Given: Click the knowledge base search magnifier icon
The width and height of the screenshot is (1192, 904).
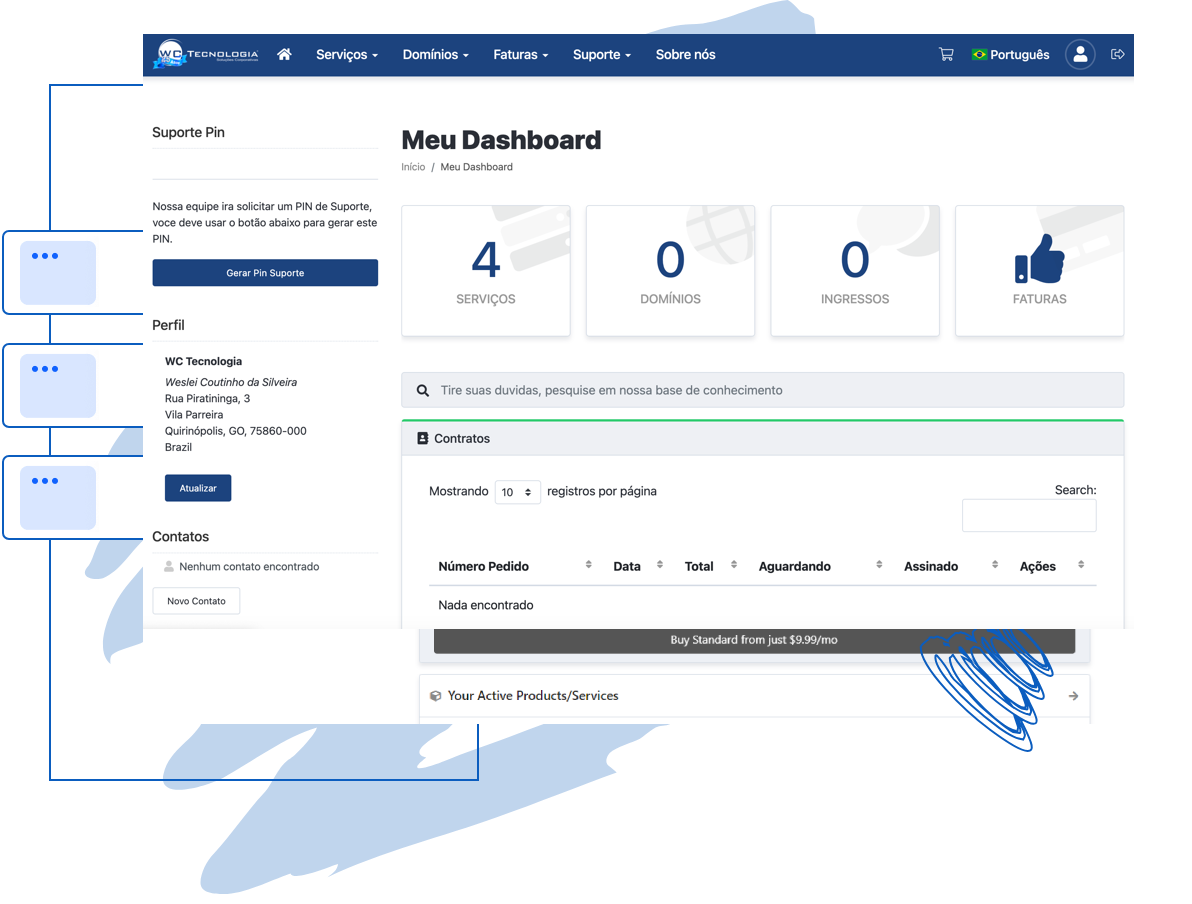Looking at the screenshot, I should coord(423,391).
